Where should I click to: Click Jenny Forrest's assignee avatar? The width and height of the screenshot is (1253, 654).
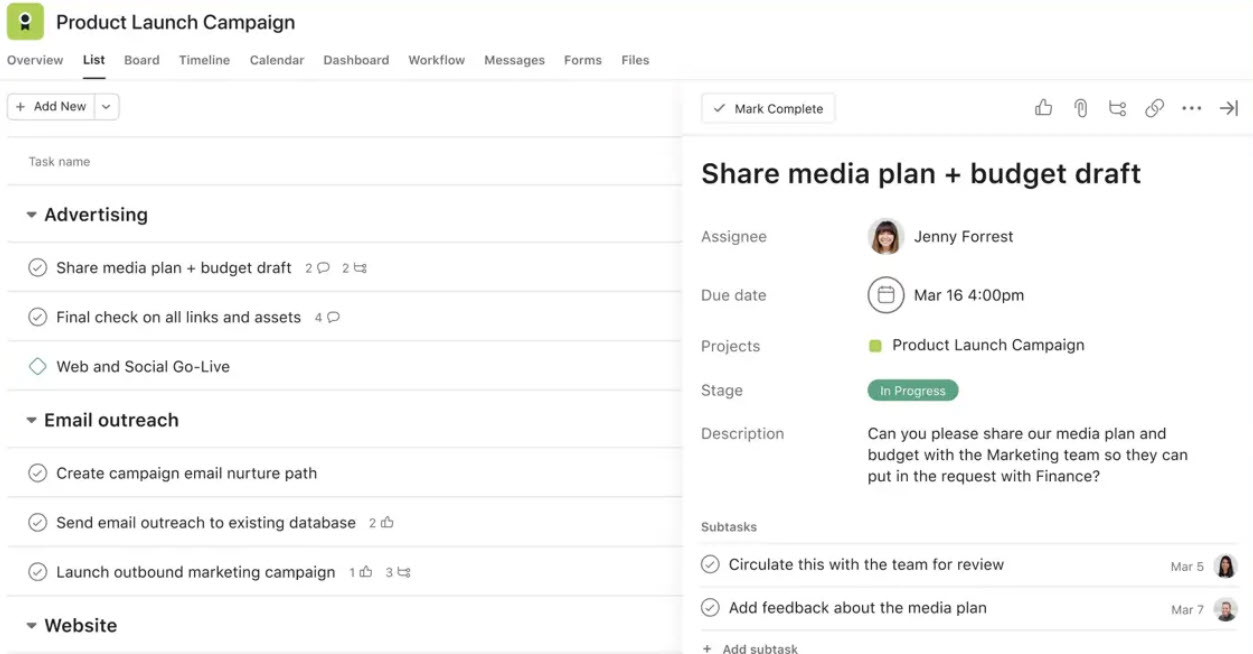[884, 237]
